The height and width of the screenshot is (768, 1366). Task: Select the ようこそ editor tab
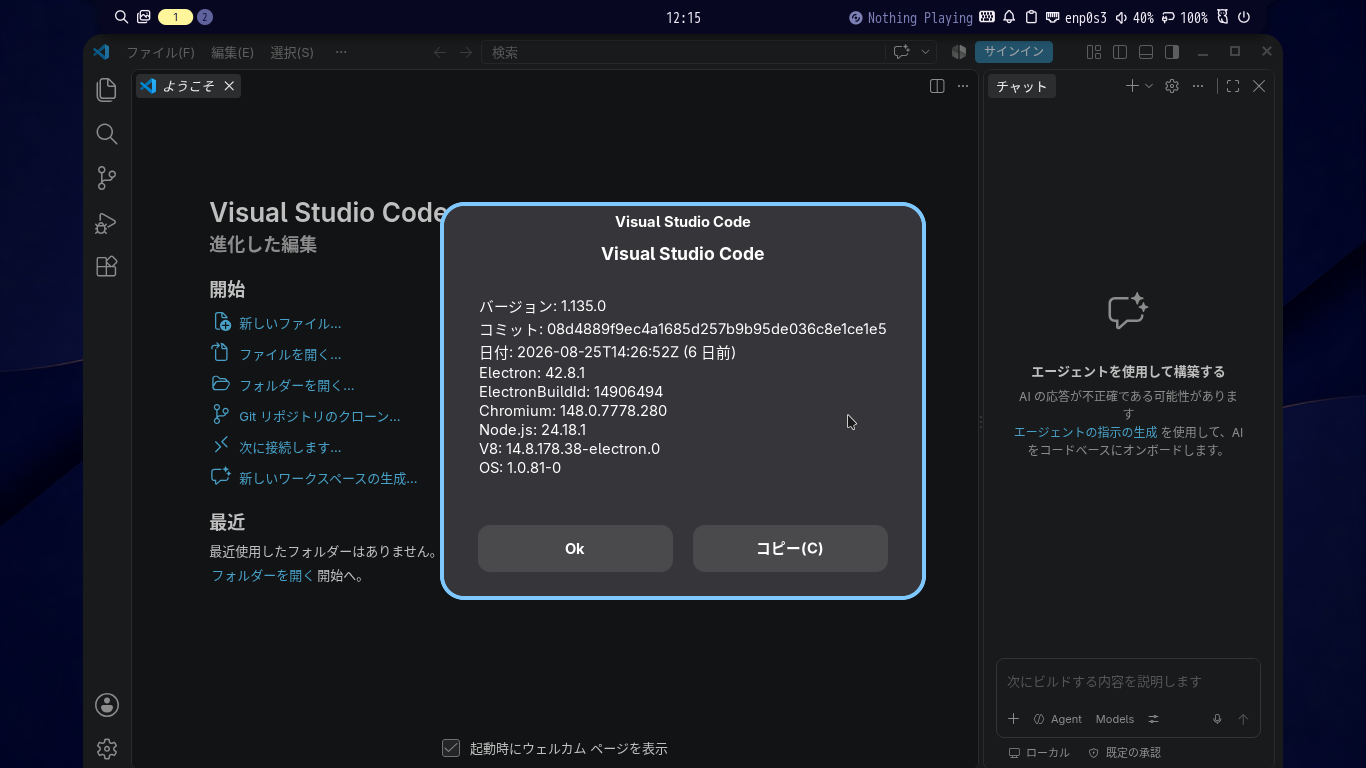[188, 86]
